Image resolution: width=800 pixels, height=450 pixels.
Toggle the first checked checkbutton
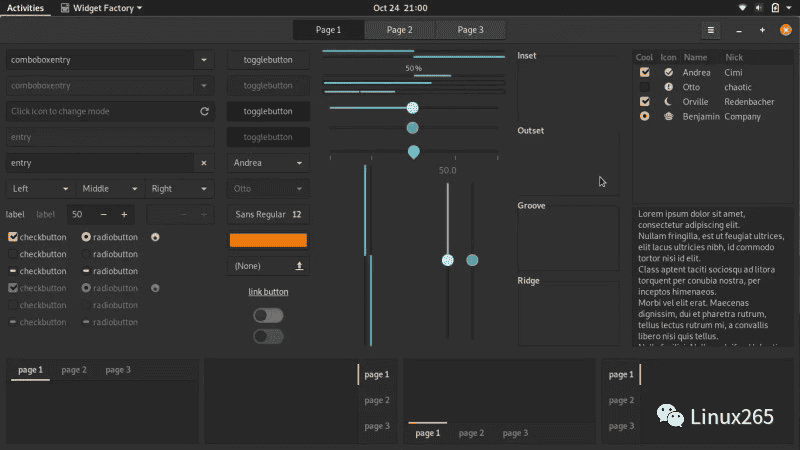[13, 237]
